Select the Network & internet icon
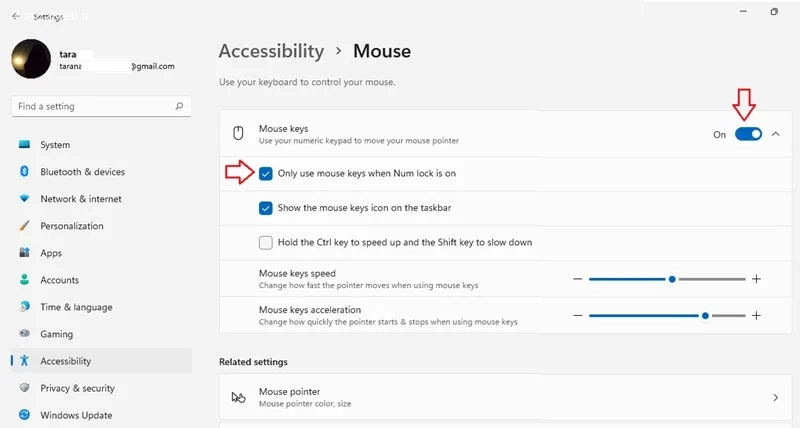This screenshot has width=800, height=428. (25, 199)
